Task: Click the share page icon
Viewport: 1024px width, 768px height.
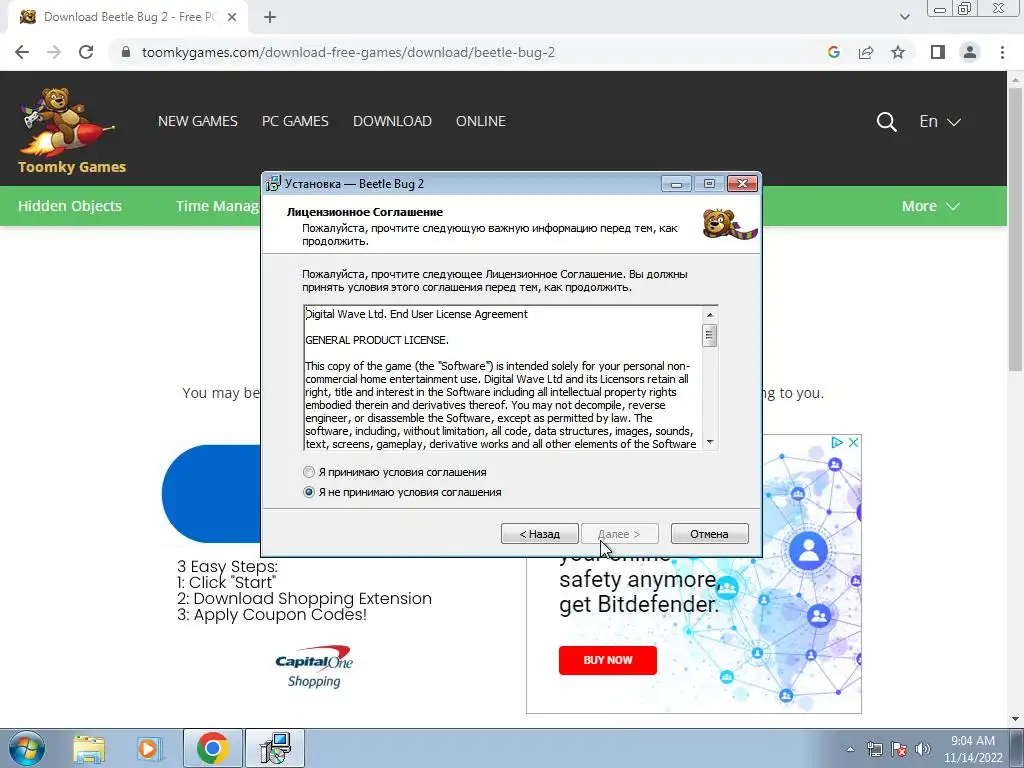Action: tap(866, 52)
